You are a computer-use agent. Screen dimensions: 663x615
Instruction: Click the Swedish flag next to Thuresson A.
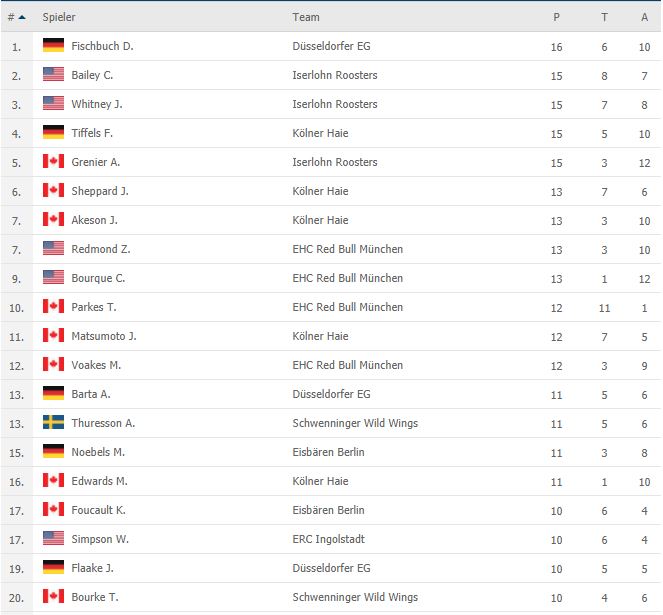[x=53, y=422]
